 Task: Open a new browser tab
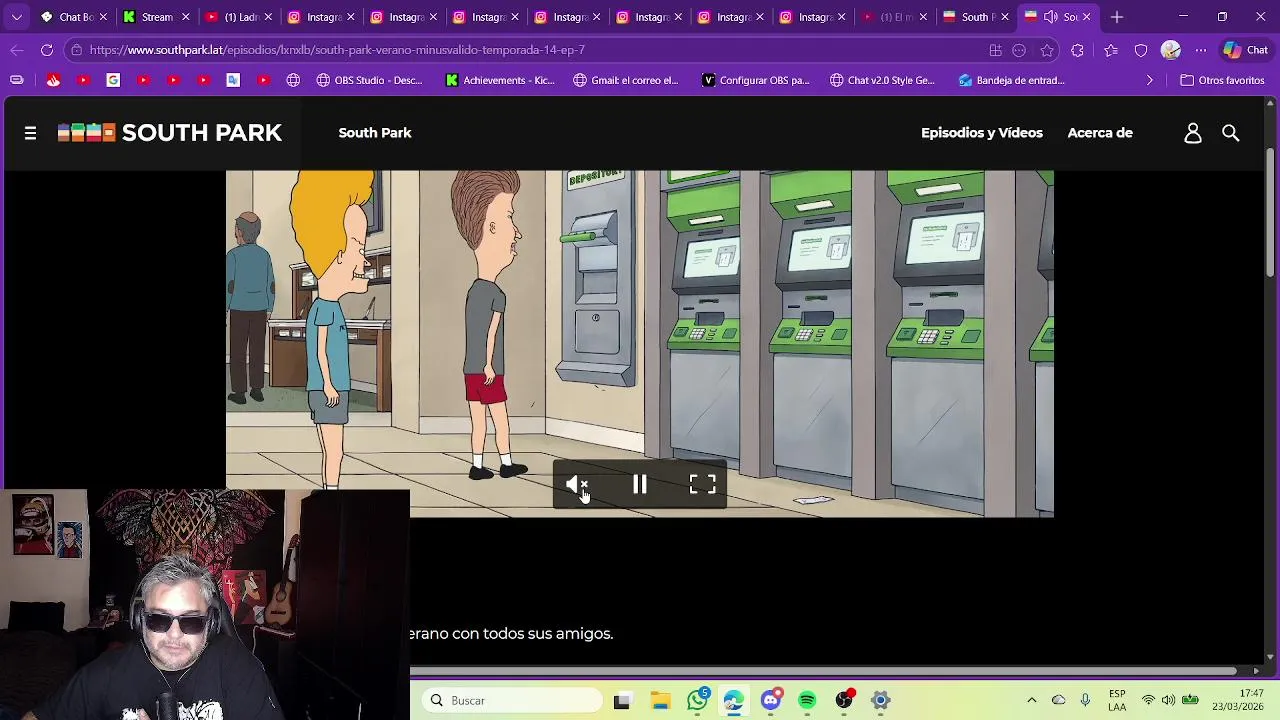click(x=1117, y=17)
